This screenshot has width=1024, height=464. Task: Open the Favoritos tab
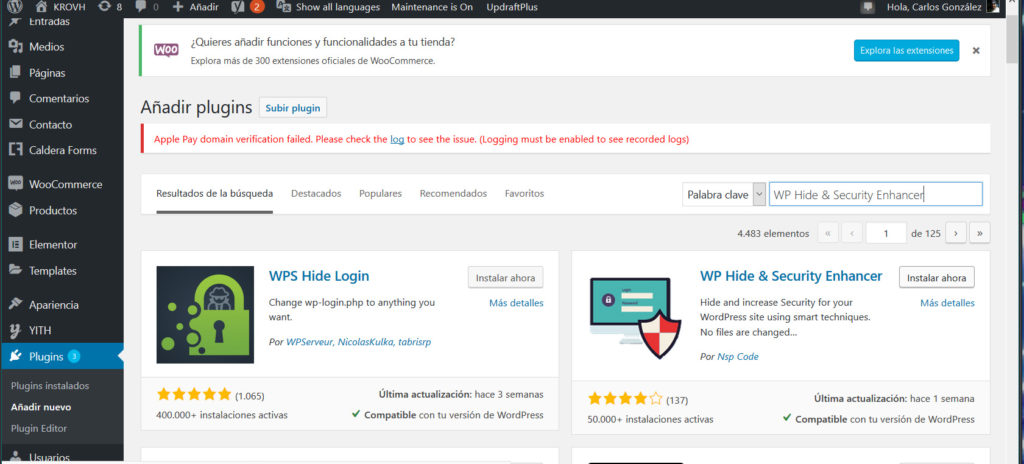pos(524,193)
